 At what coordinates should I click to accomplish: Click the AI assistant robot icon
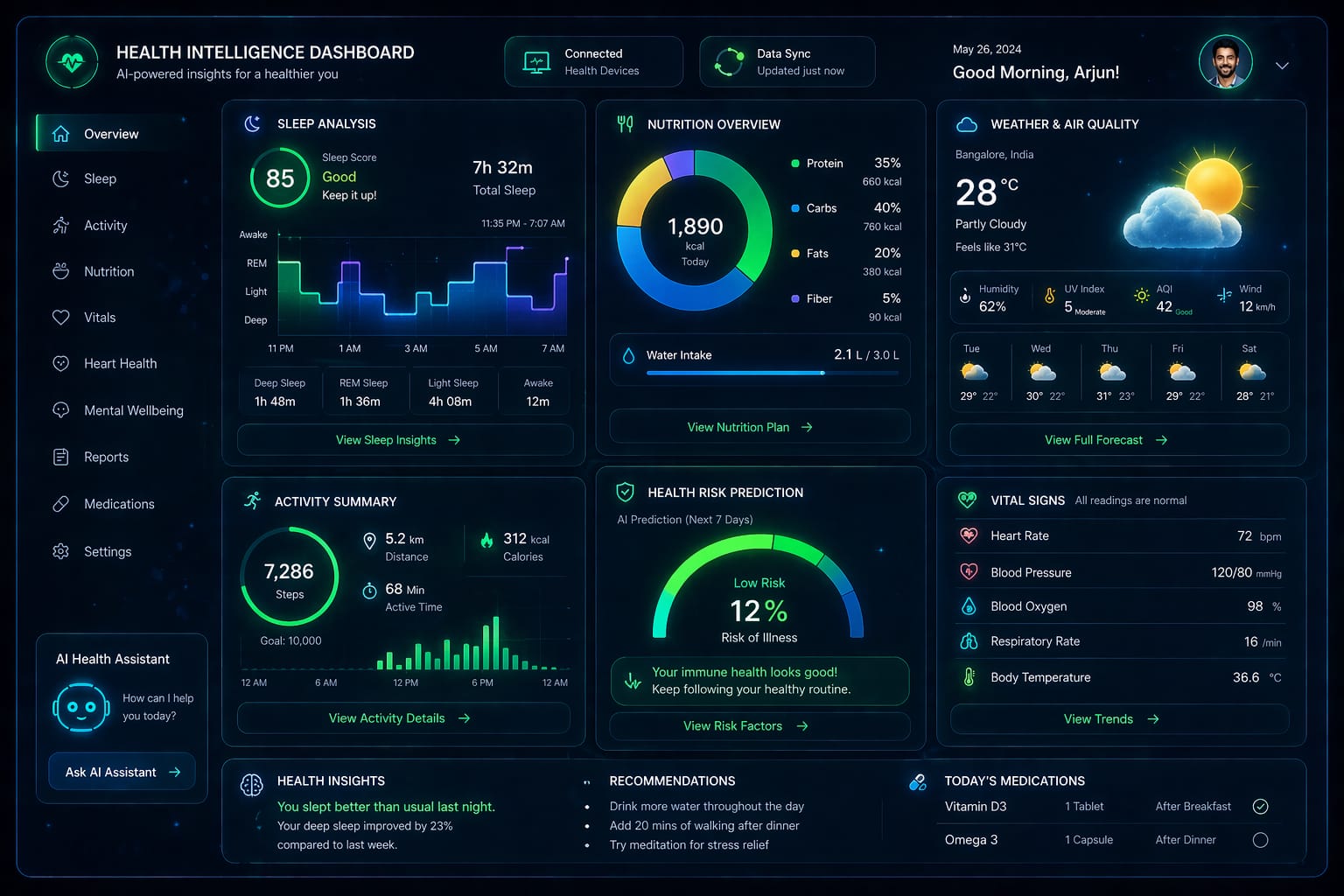(80, 707)
